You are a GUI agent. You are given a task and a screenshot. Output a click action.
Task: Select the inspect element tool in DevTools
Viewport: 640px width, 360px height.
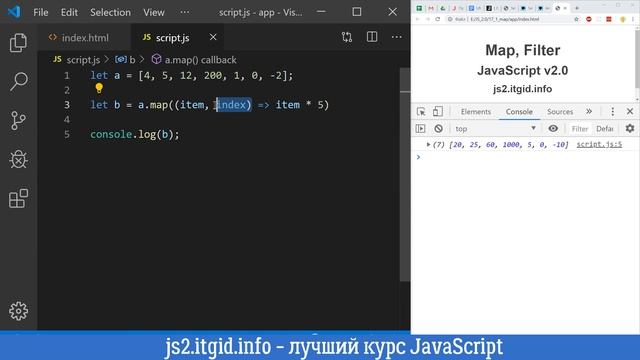(421, 111)
